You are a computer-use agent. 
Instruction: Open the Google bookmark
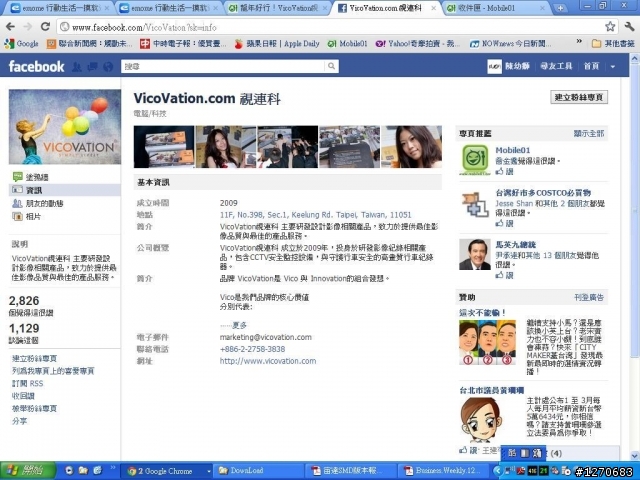(22, 44)
